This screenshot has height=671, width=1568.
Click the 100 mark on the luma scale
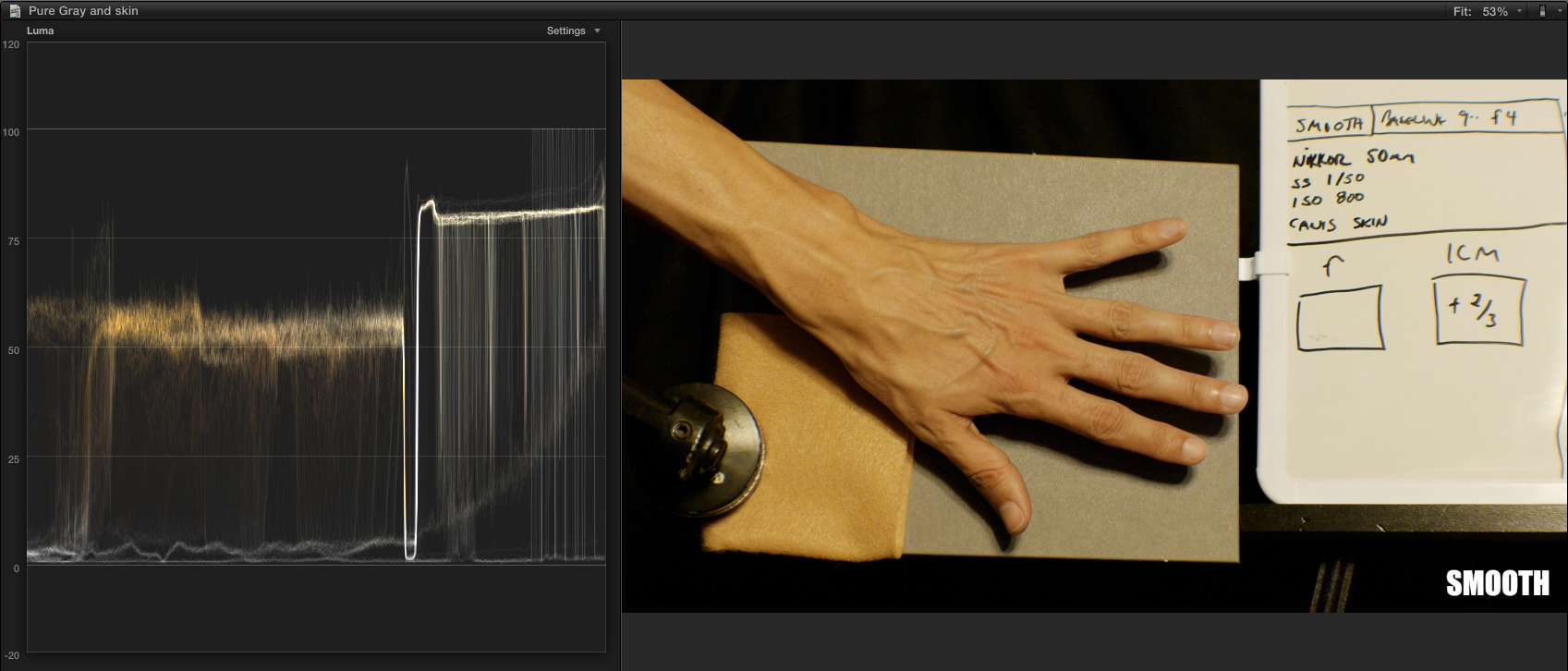11,132
